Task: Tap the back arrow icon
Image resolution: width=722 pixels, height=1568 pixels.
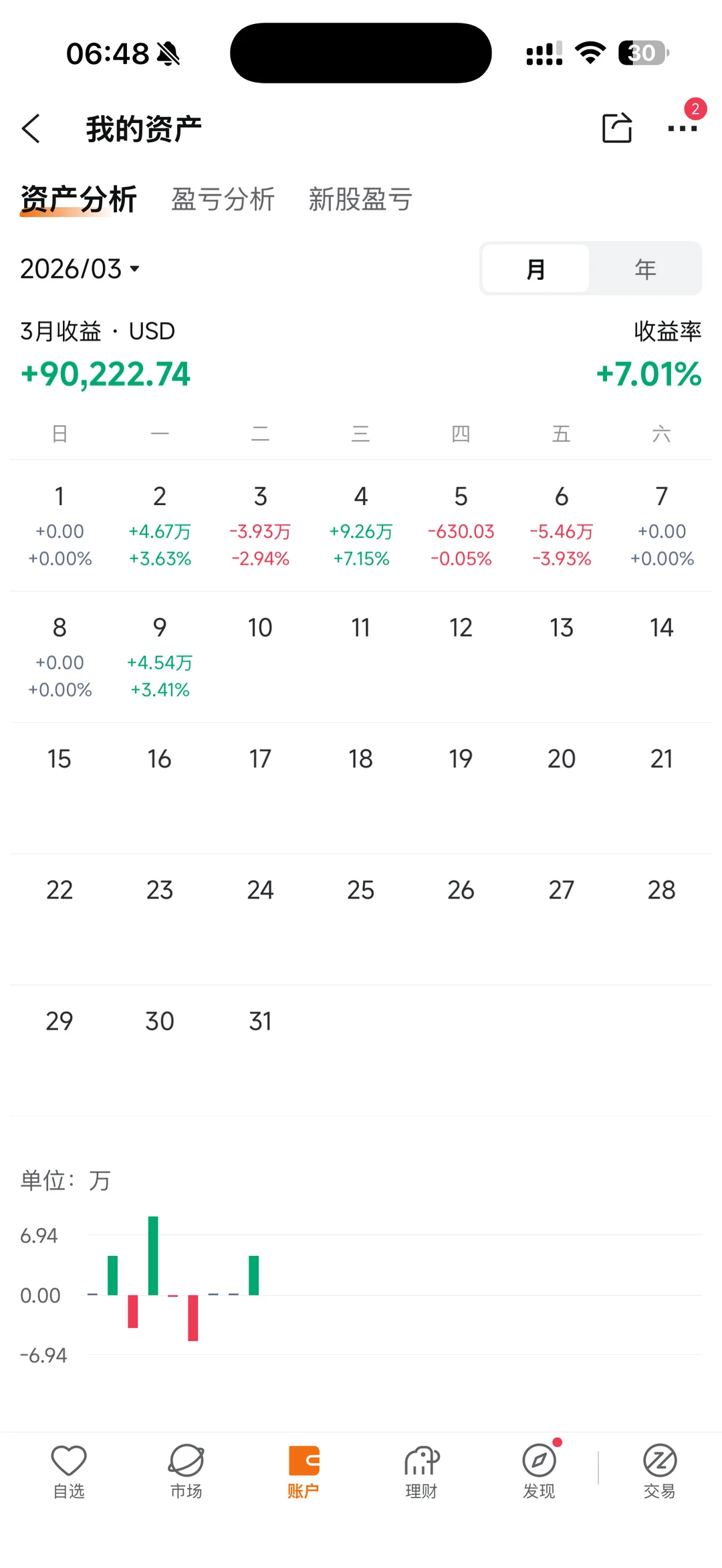Action: pyautogui.click(x=31, y=128)
